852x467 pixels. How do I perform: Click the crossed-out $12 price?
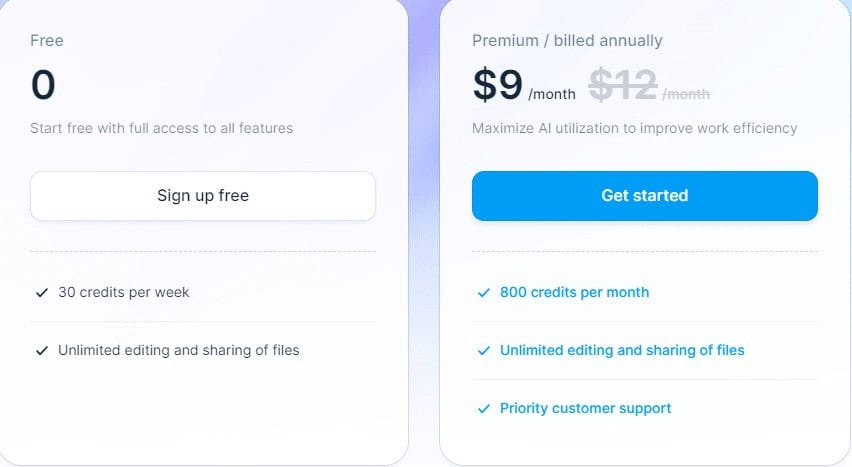(623, 85)
